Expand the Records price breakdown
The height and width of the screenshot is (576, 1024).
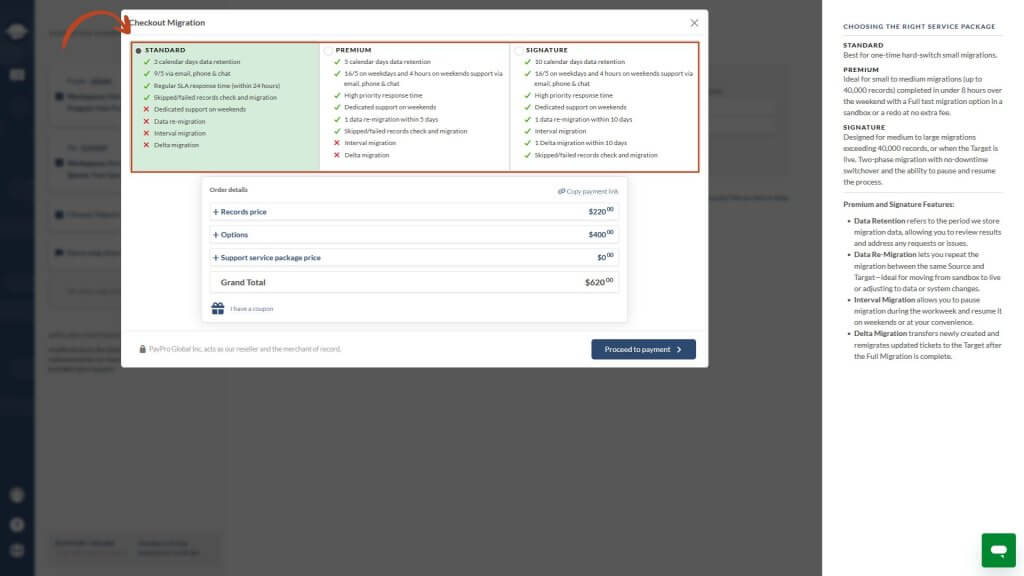coord(244,212)
